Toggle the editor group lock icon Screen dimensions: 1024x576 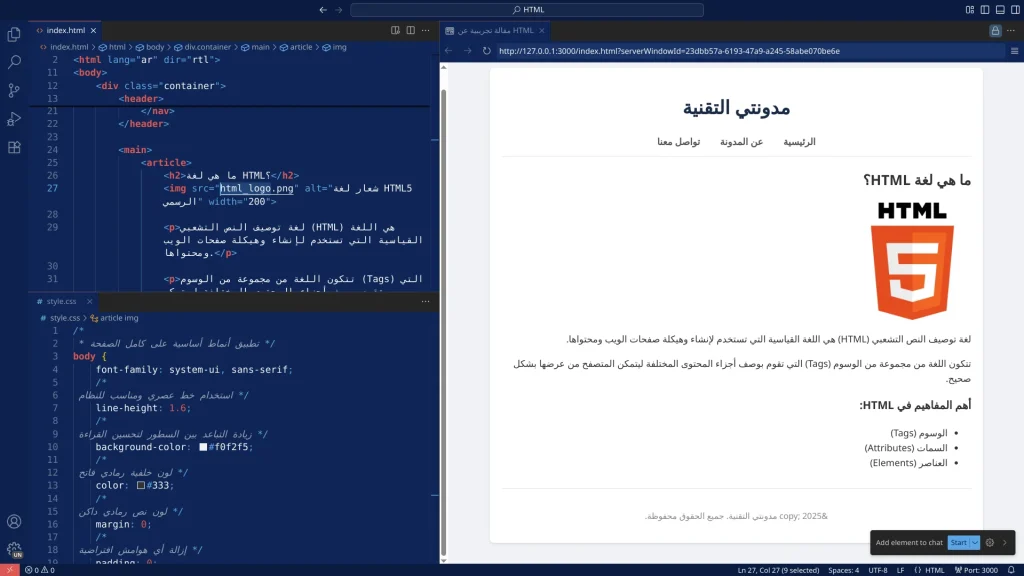coord(995,31)
